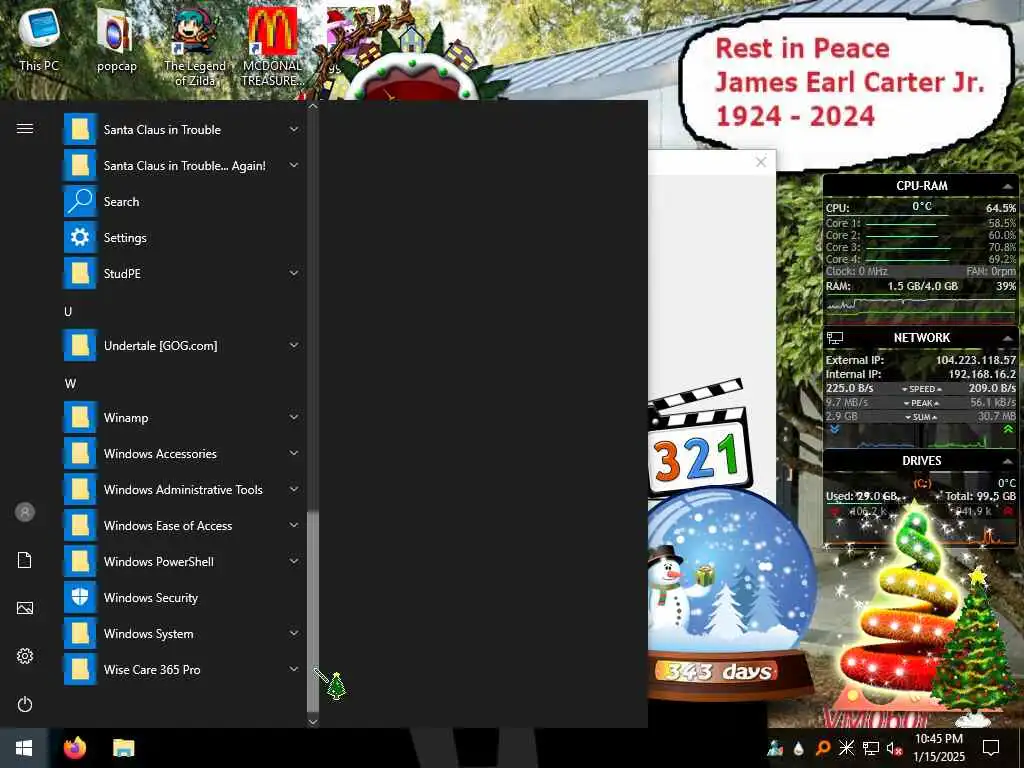The image size is (1024, 768).
Task: Open Pictures from the Start sidebar
Action: coord(25,608)
